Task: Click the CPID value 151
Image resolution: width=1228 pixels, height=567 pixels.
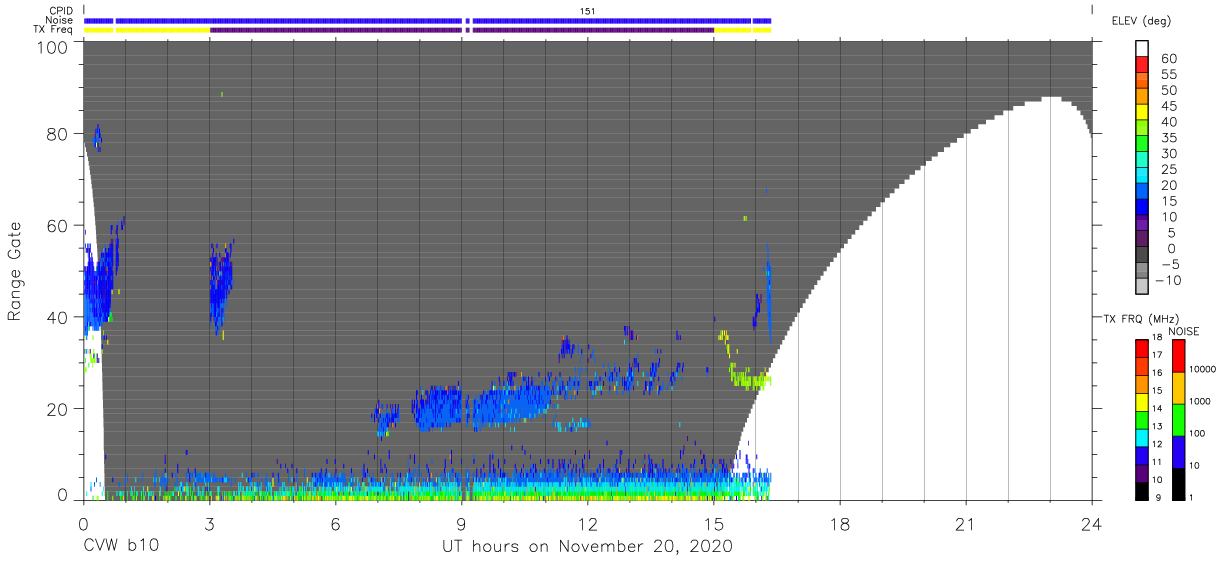Action: 588,11
